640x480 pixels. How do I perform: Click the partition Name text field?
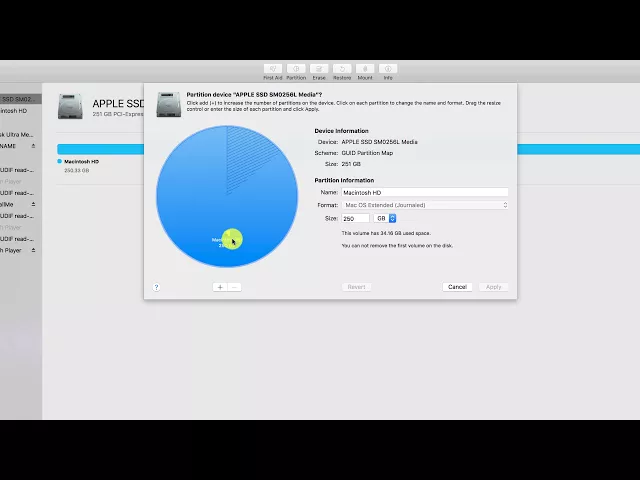[425, 192]
